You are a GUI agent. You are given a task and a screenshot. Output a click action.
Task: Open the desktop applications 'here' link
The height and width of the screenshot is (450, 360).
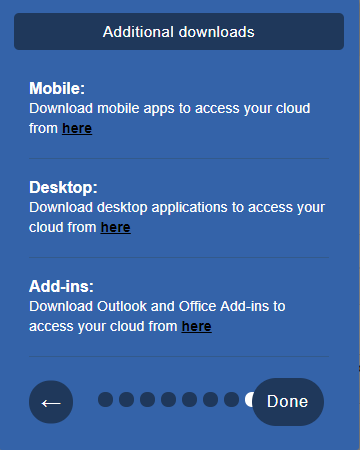(116, 227)
